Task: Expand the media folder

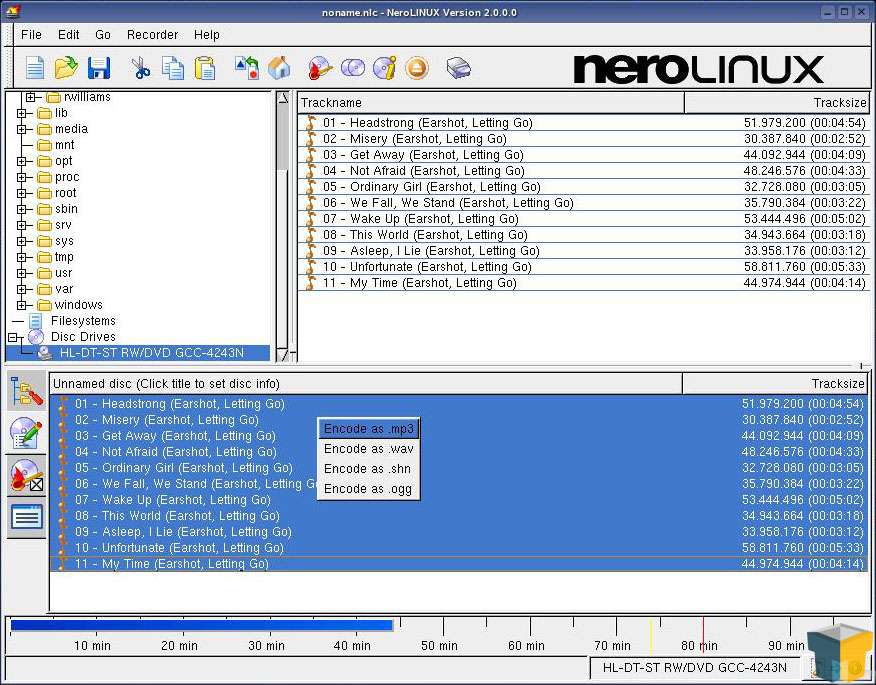Action: click(x=21, y=129)
